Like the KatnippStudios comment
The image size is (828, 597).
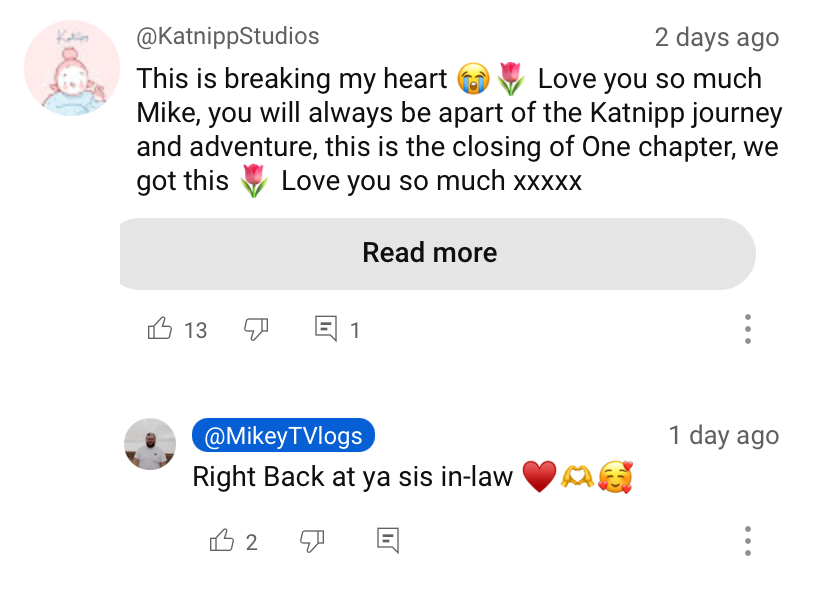pyautogui.click(x=159, y=329)
